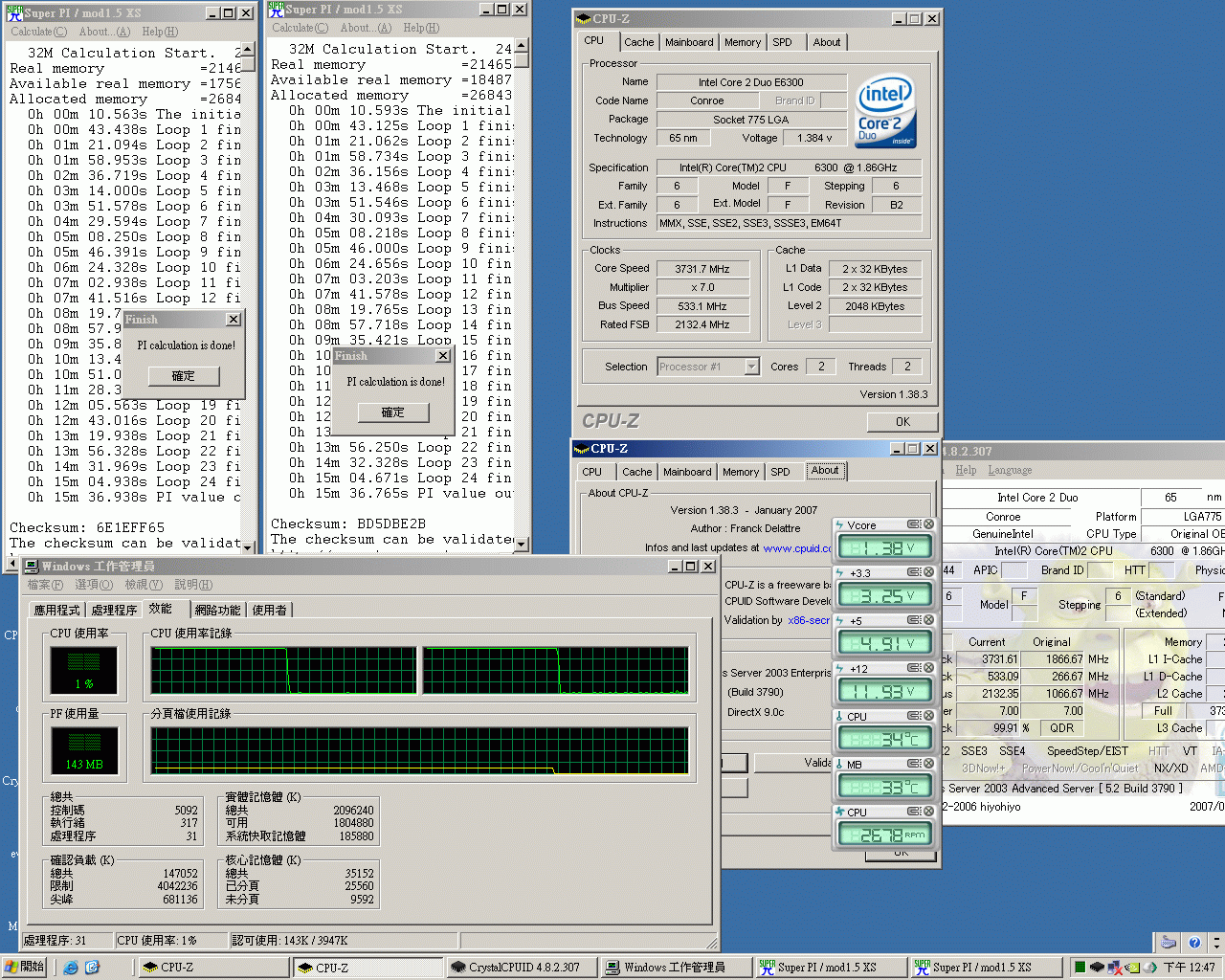Open the 處理程序 tab in Task Manager
The width and height of the screenshot is (1225, 980).
tap(114, 610)
